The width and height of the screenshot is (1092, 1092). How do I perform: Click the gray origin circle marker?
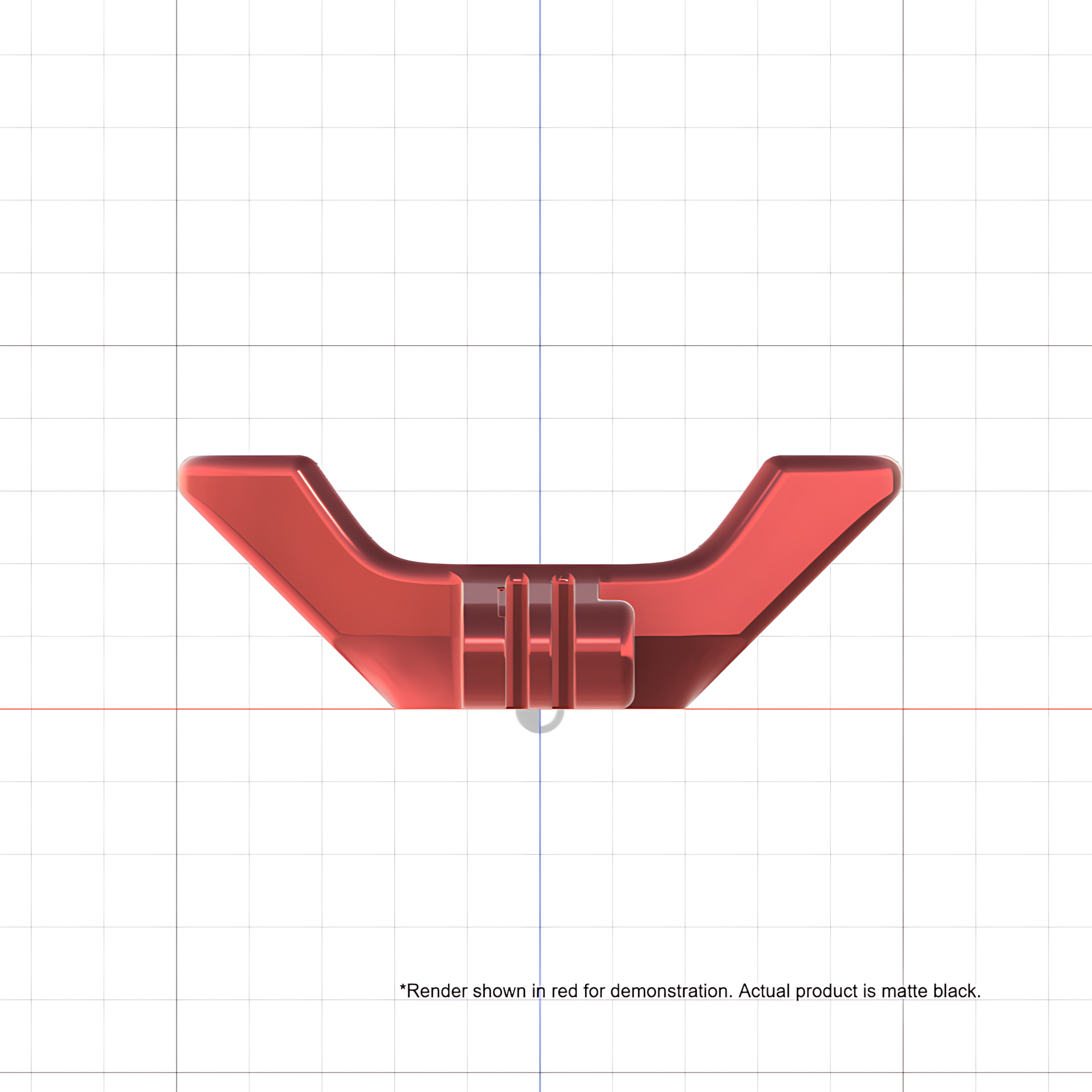click(539, 720)
